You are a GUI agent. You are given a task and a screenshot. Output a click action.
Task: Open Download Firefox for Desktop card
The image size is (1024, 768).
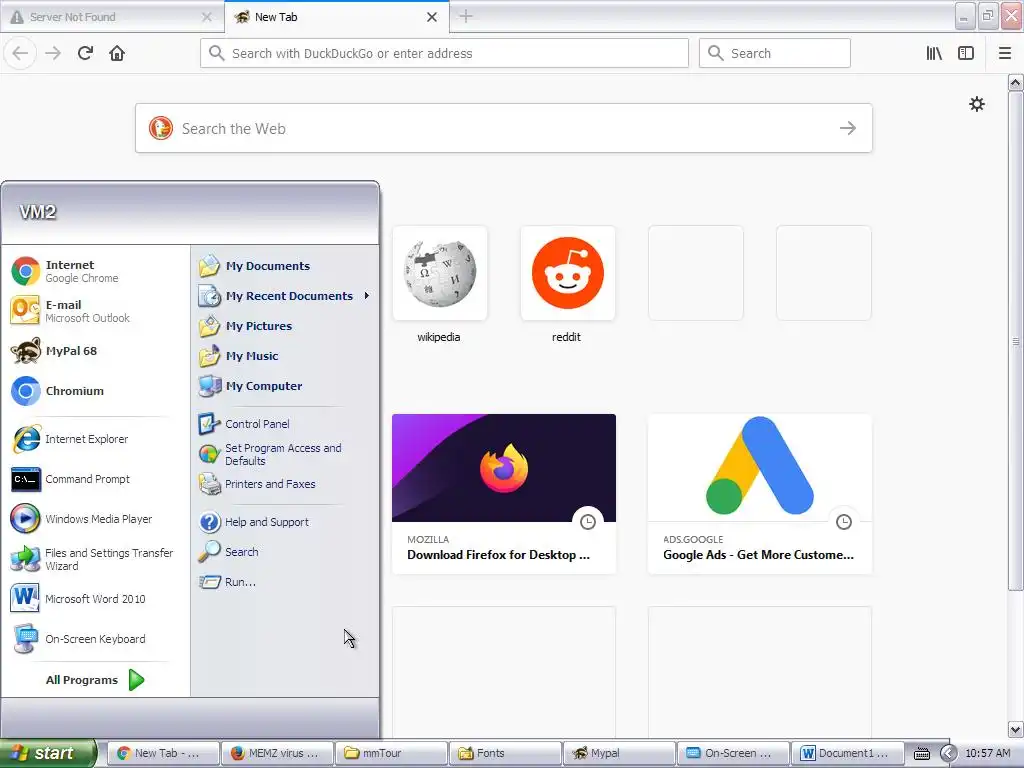pos(504,494)
